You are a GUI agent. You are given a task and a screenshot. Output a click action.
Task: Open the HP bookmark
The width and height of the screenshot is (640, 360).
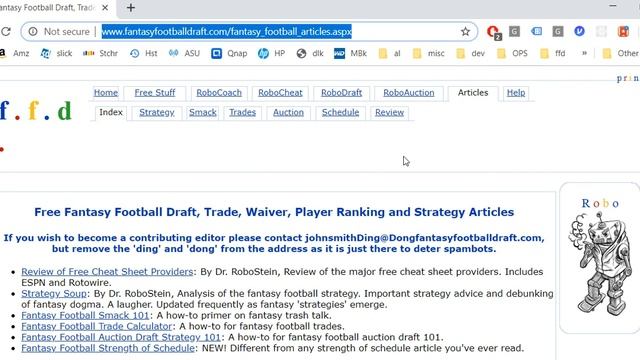point(271,53)
